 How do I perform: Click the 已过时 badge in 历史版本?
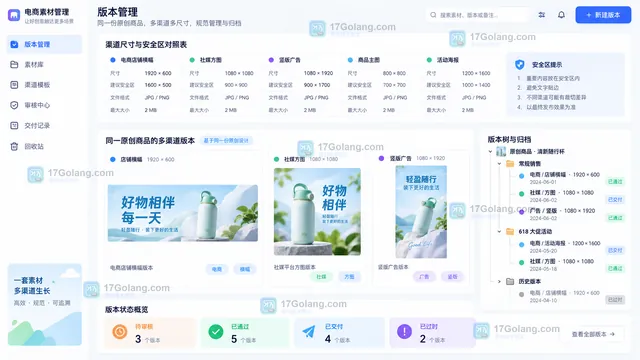[615, 300]
